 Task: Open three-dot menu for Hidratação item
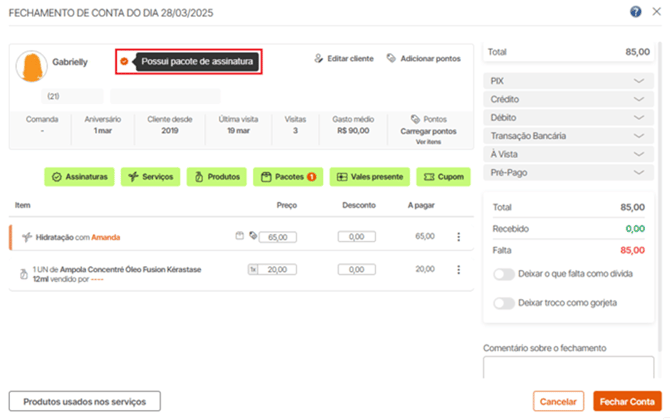coord(459,237)
